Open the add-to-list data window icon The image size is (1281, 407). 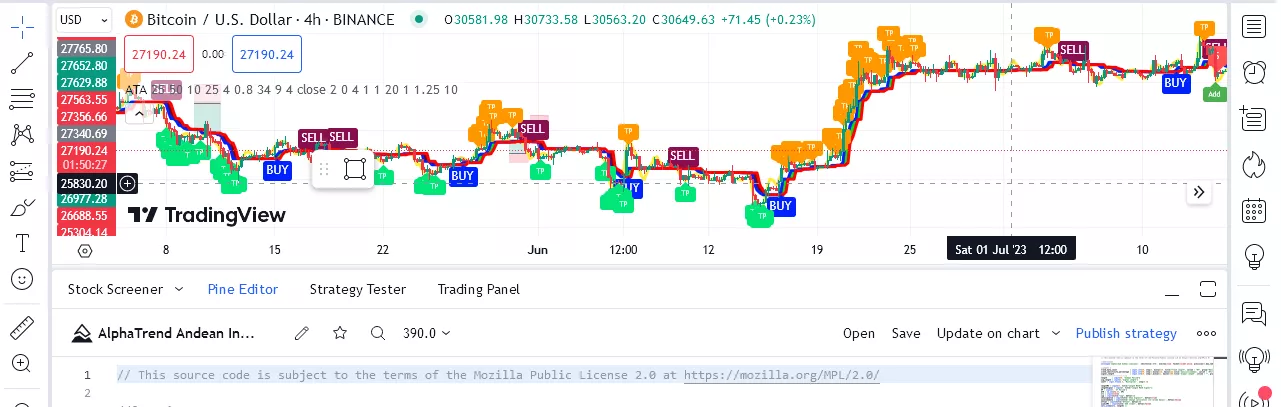pyautogui.click(x=1253, y=118)
